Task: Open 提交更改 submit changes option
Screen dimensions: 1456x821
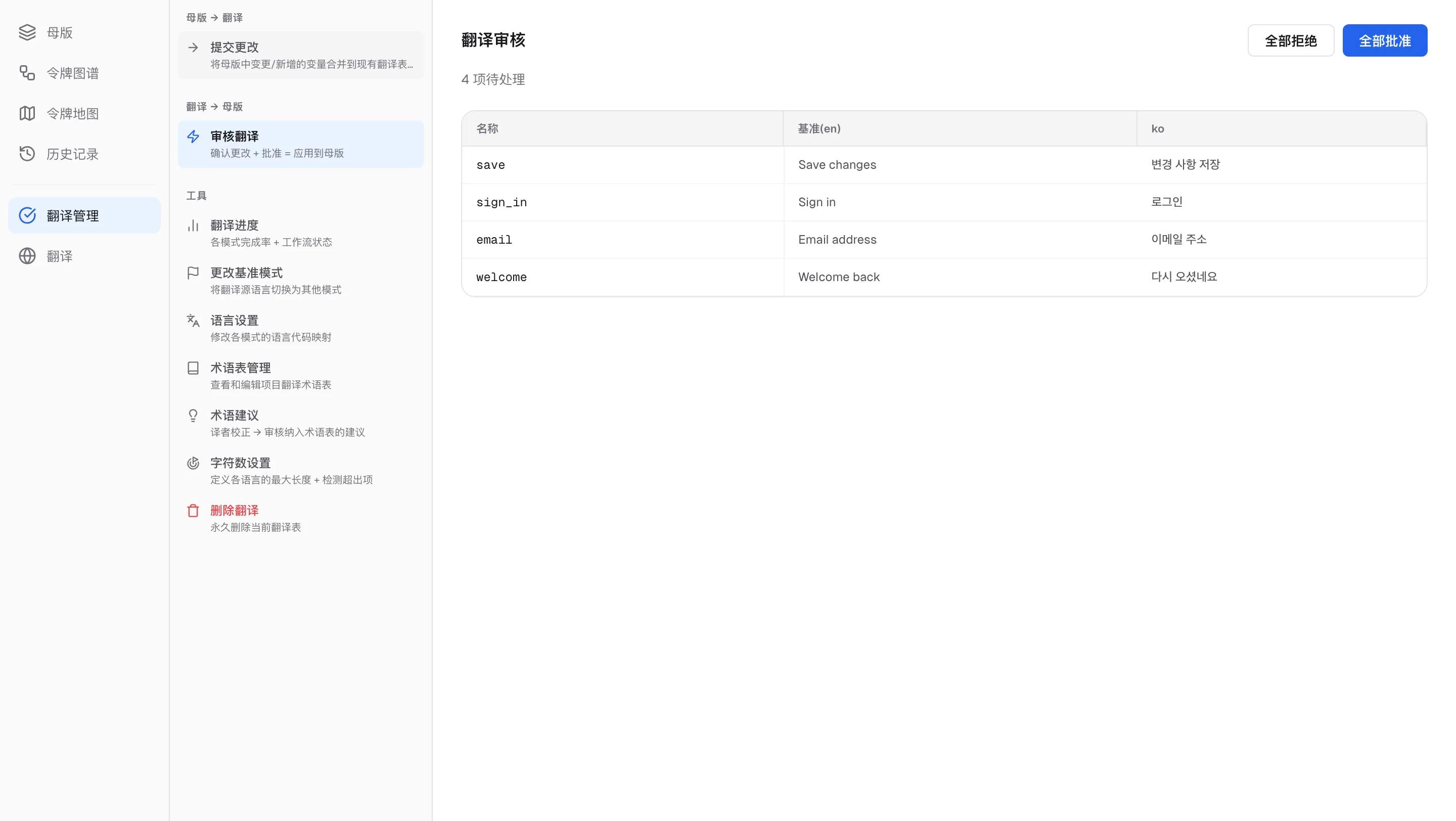Action: click(301, 55)
